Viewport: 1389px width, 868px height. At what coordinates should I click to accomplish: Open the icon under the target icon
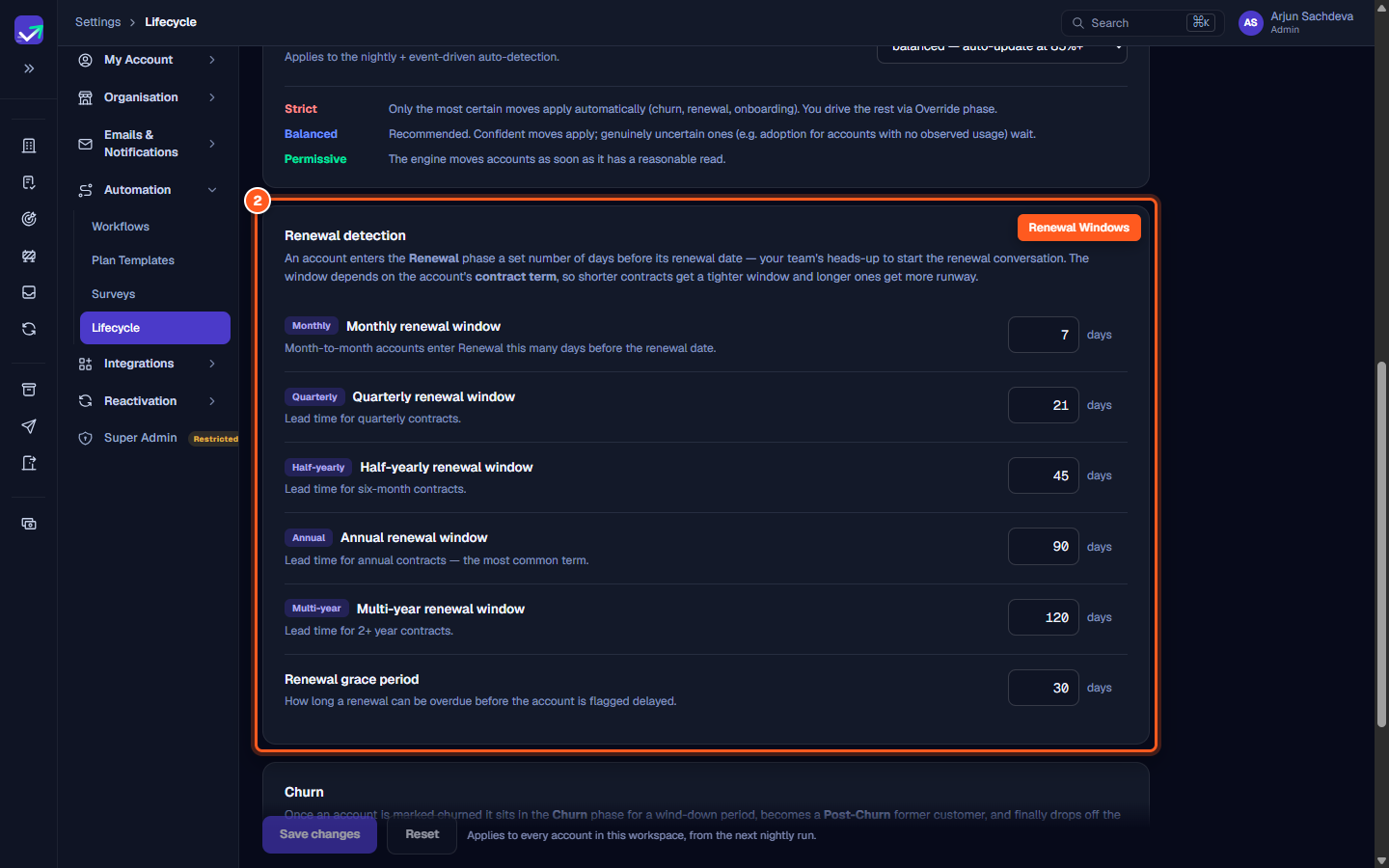[29, 256]
